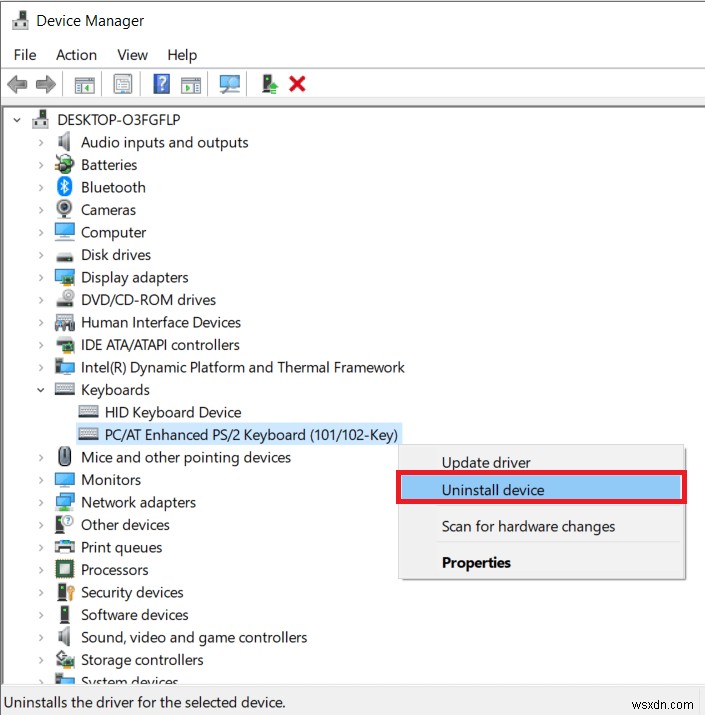Image resolution: width=705 pixels, height=715 pixels.
Task: Select the Other devices label
Action: pyautogui.click(x=125, y=525)
